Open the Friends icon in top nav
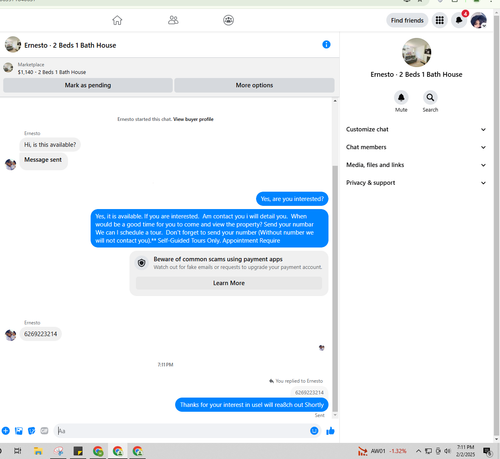Screen dimensions: 500x459 [x=173, y=20]
